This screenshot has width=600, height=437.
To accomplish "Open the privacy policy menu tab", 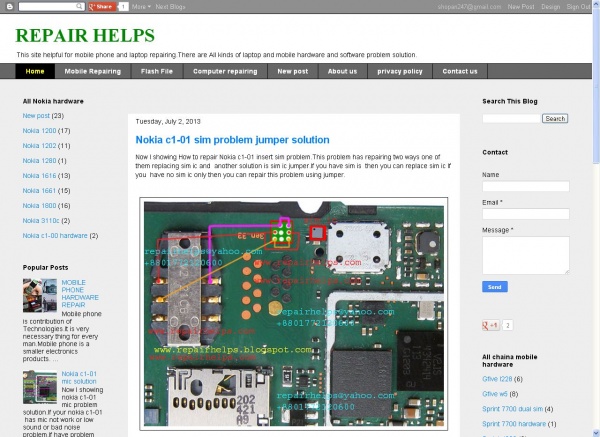I will (x=400, y=71).
